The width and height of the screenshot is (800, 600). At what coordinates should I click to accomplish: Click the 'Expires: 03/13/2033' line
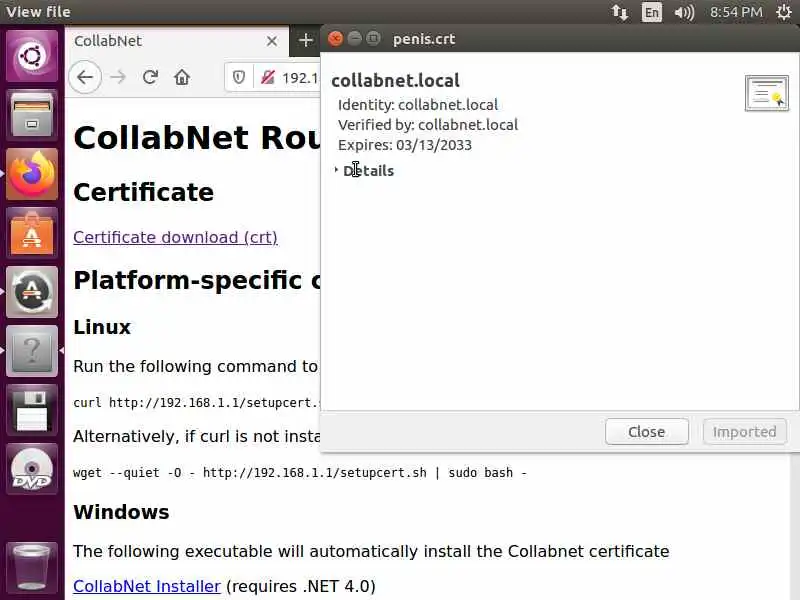pyautogui.click(x=405, y=145)
